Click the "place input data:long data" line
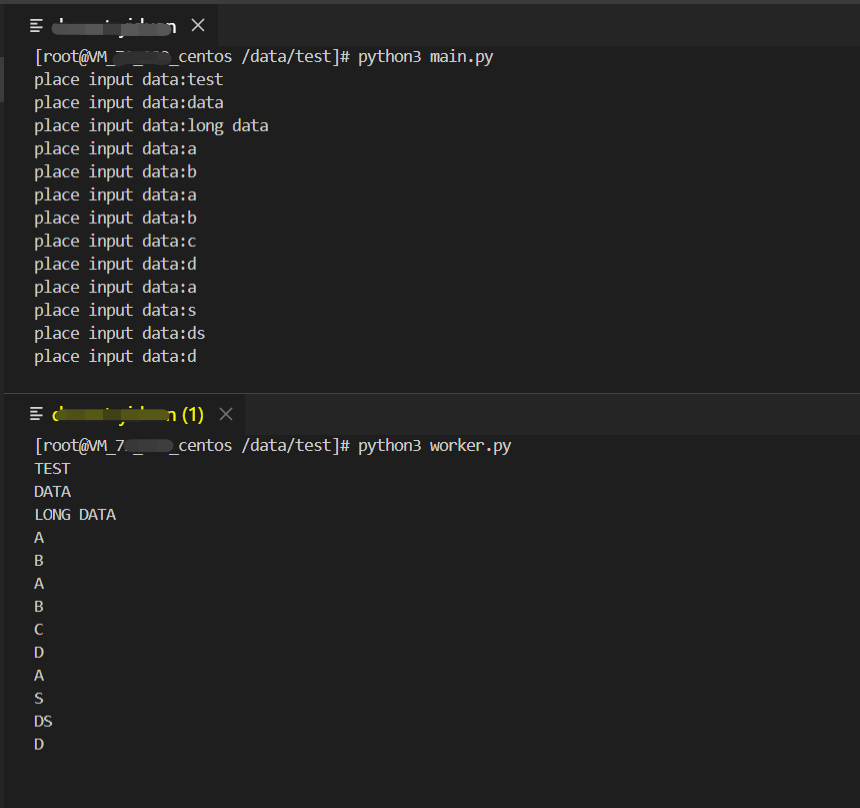The image size is (860, 808). (x=151, y=126)
